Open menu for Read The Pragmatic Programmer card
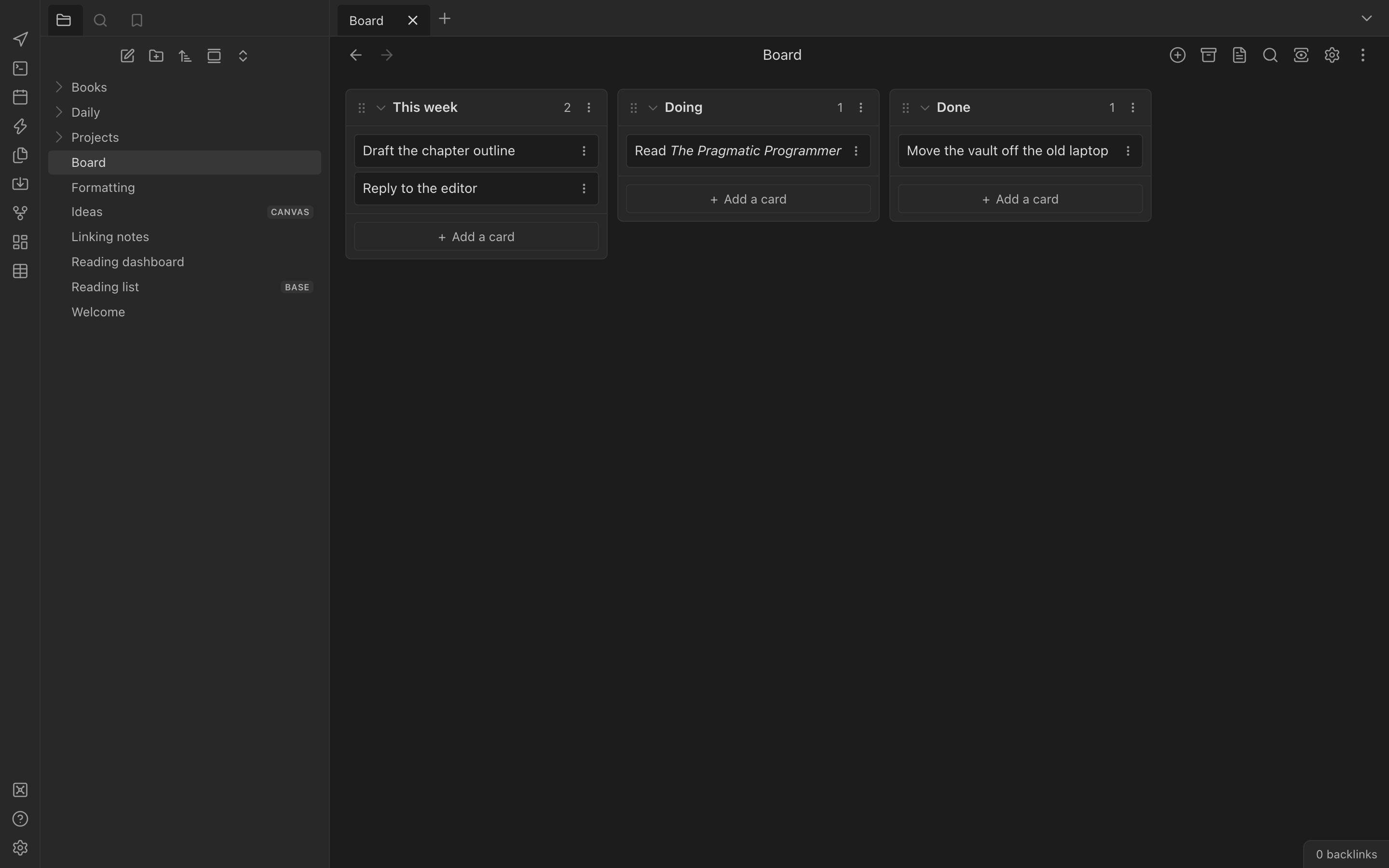Screen dimensions: 1389x868 click(856, 151)
